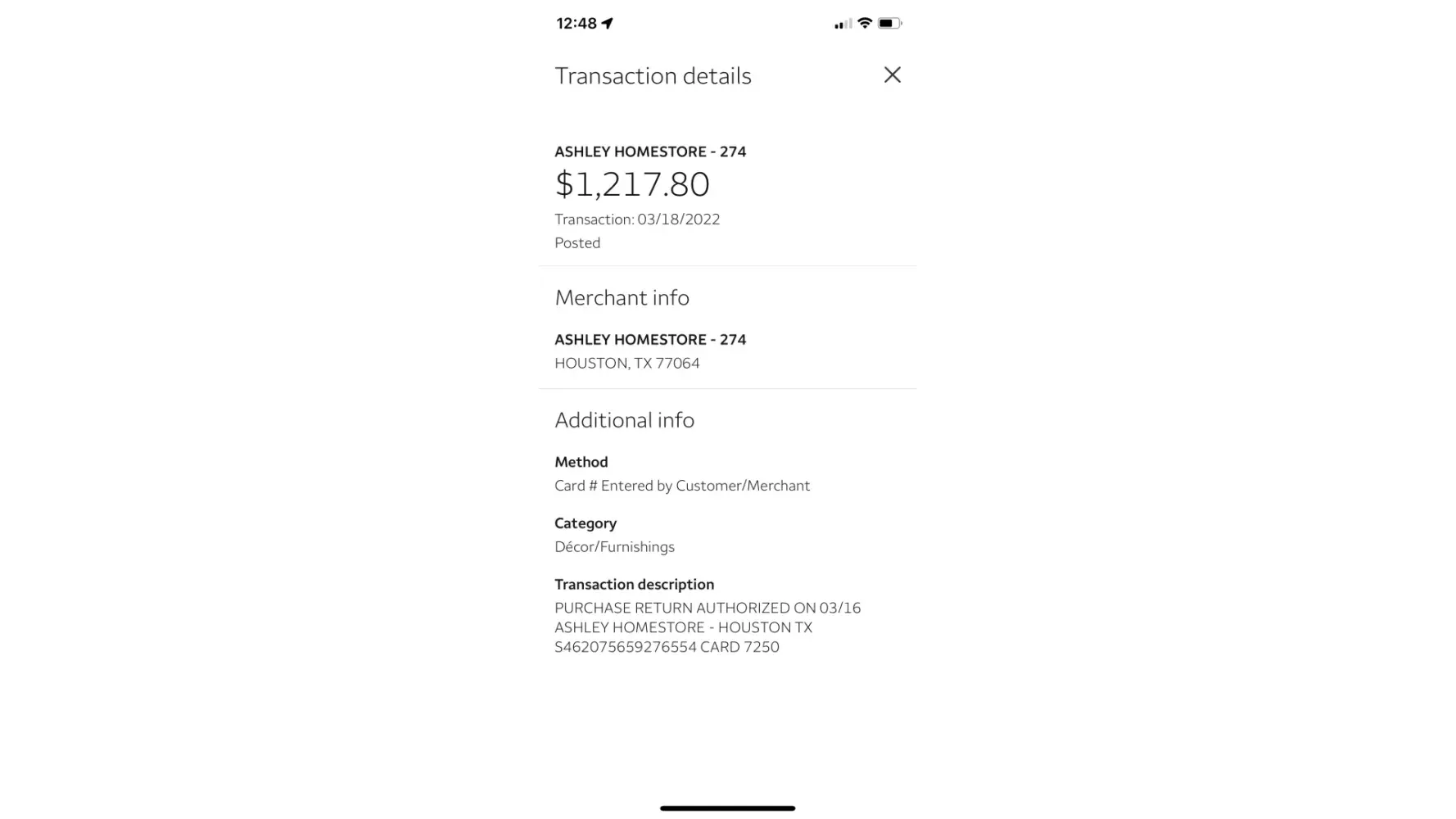
Task: Tap the home indicator bar
Action: [727, 808]
